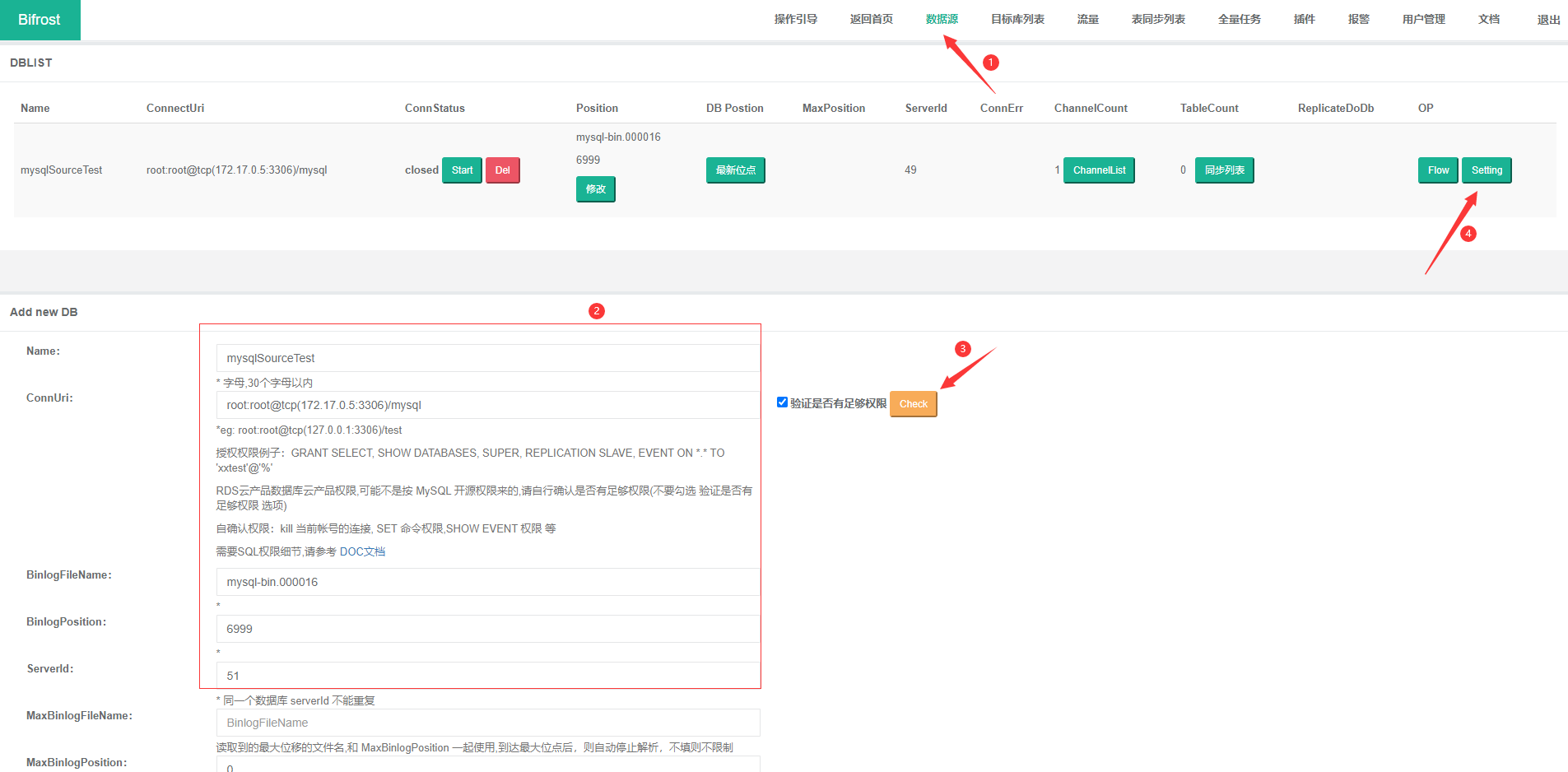Click the 最新位点 button

click(x=735, y=170)
